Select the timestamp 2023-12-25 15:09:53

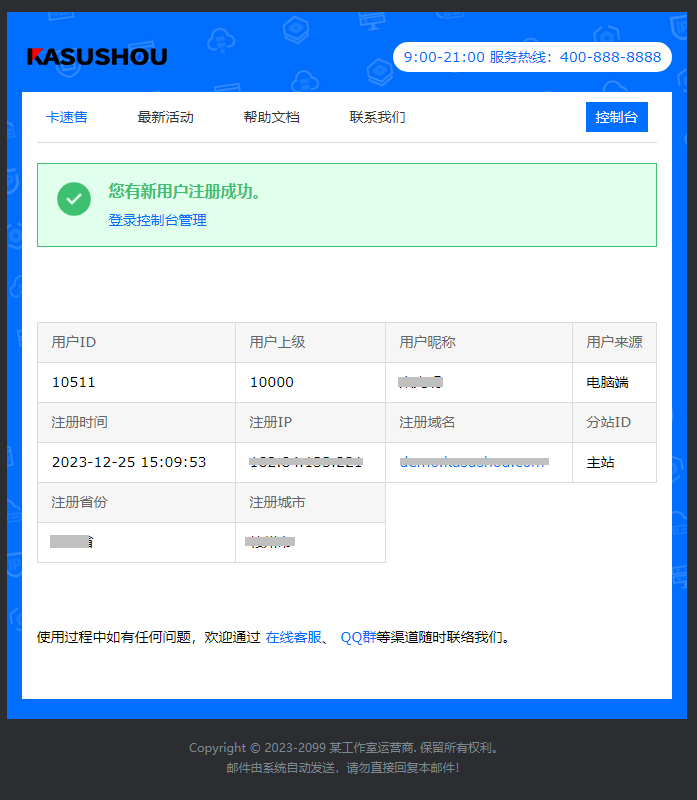pyautogui.click(x=129, y=462)
